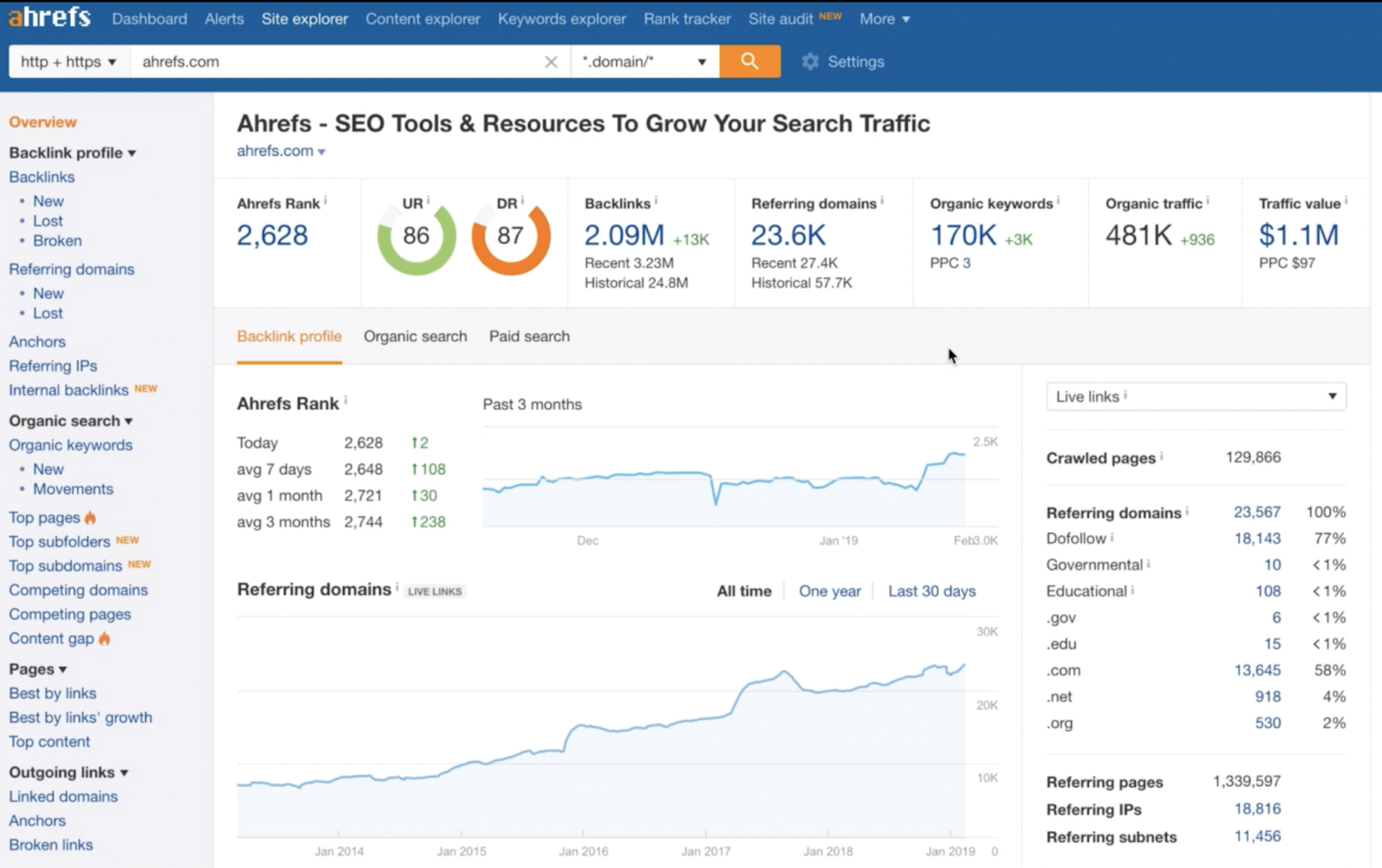Screen dimensions: 1382x868
Task: Clear the URL field with X icon
Action: point(551,62)
